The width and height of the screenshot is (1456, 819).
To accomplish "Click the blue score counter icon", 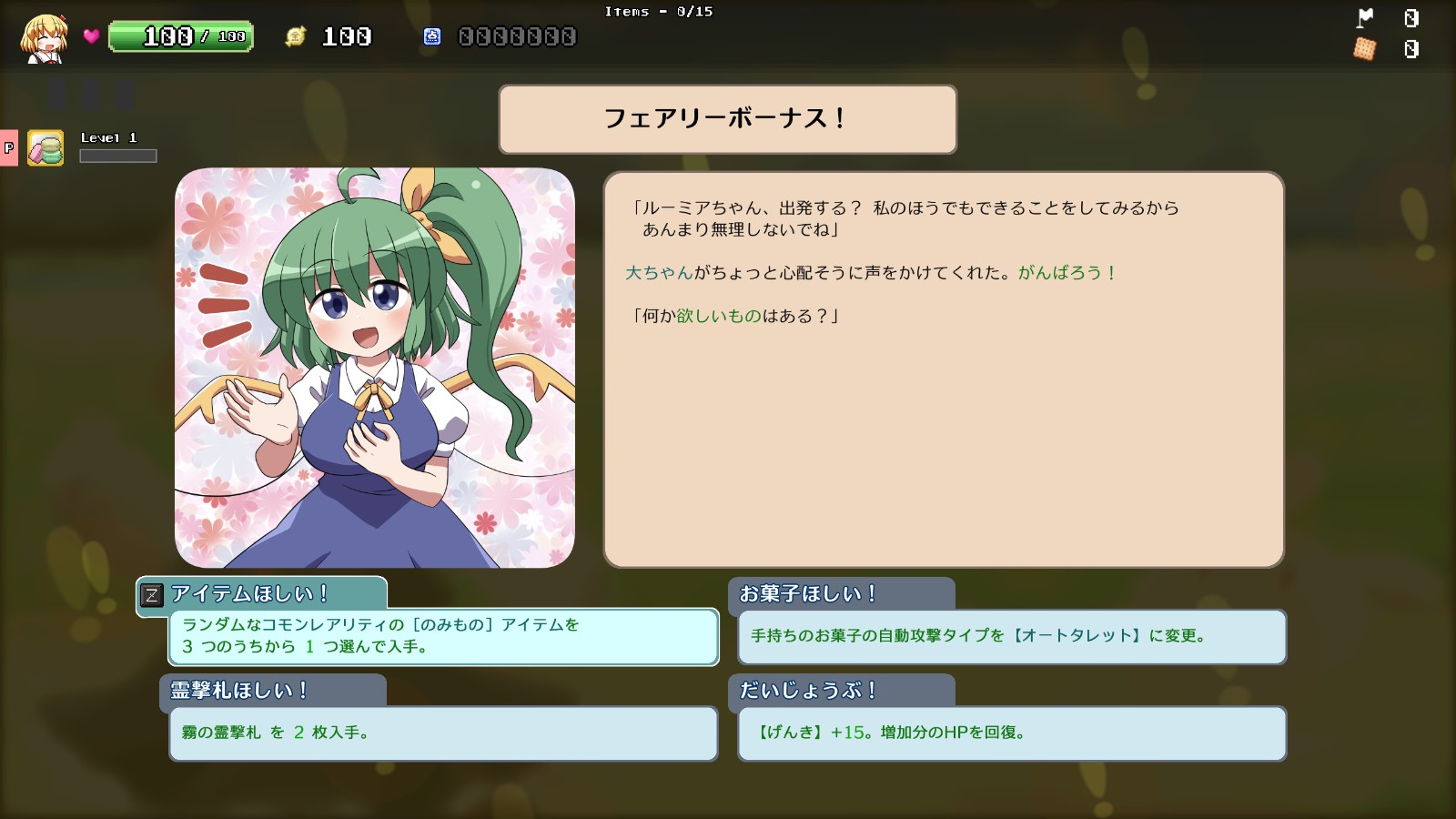I will 432,36.
